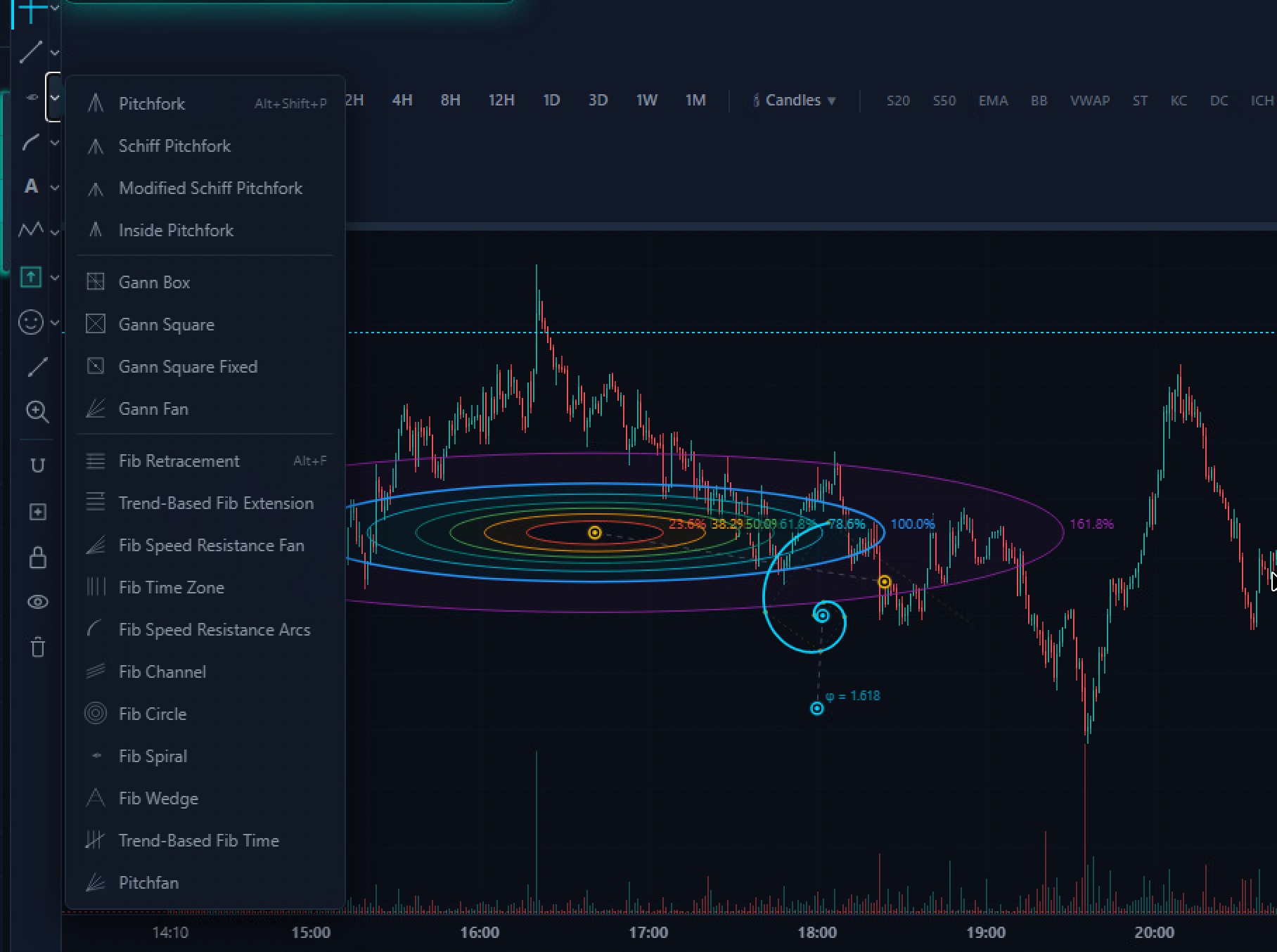Expand the text tools dropdown arrow
Image resolution: width=1277 pixels, height=952 pixels.
point(55,188)
